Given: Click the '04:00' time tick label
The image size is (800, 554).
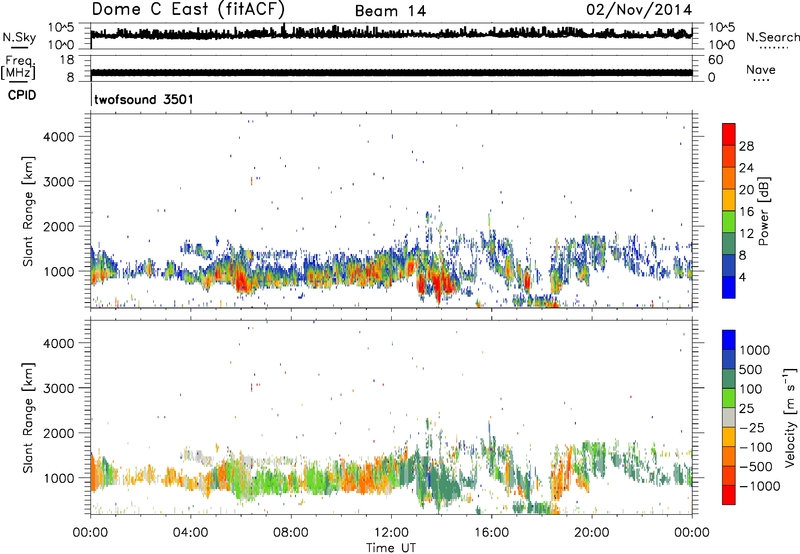Looking at the screenshot, I should click(x=190, y=533).
